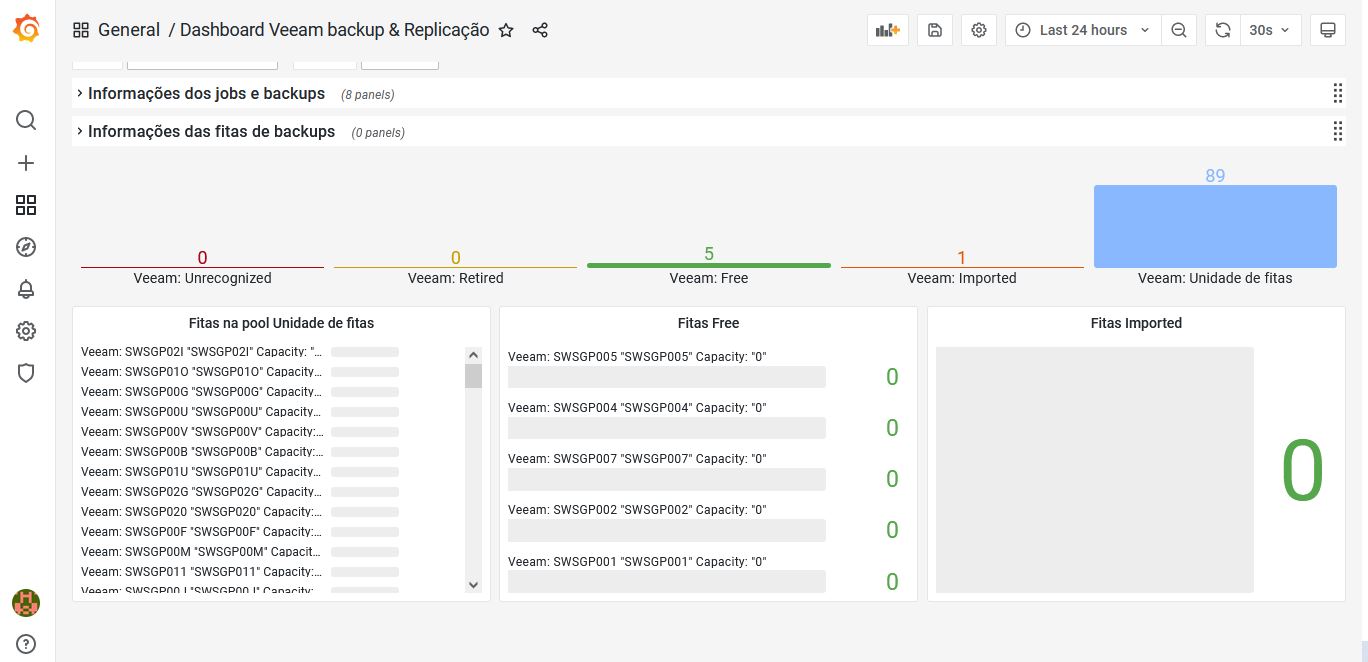
Task: Click scroll up arrow in Fitas pool list
Action: click(x=474, y=354)
